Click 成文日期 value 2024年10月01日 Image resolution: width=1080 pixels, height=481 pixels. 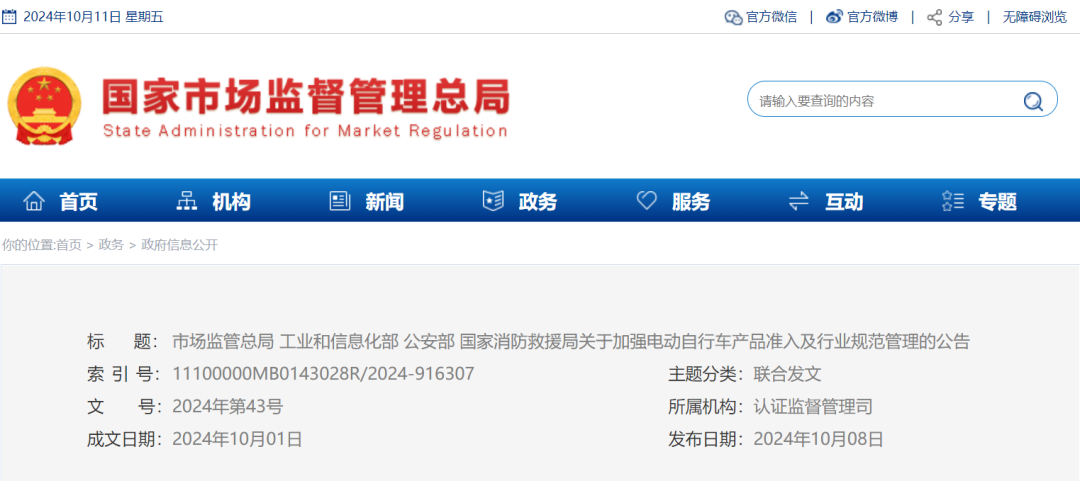tap(237, 439)
